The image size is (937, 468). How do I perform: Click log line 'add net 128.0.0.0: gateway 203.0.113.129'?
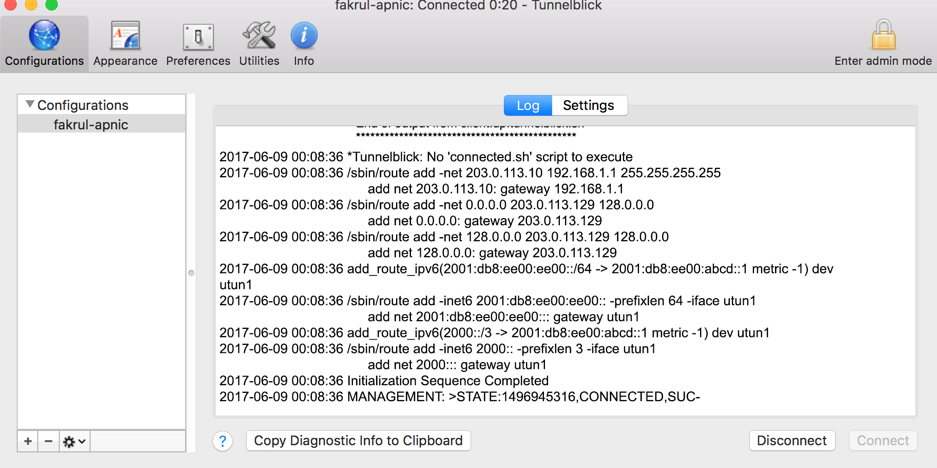click(x=492, y=253)
